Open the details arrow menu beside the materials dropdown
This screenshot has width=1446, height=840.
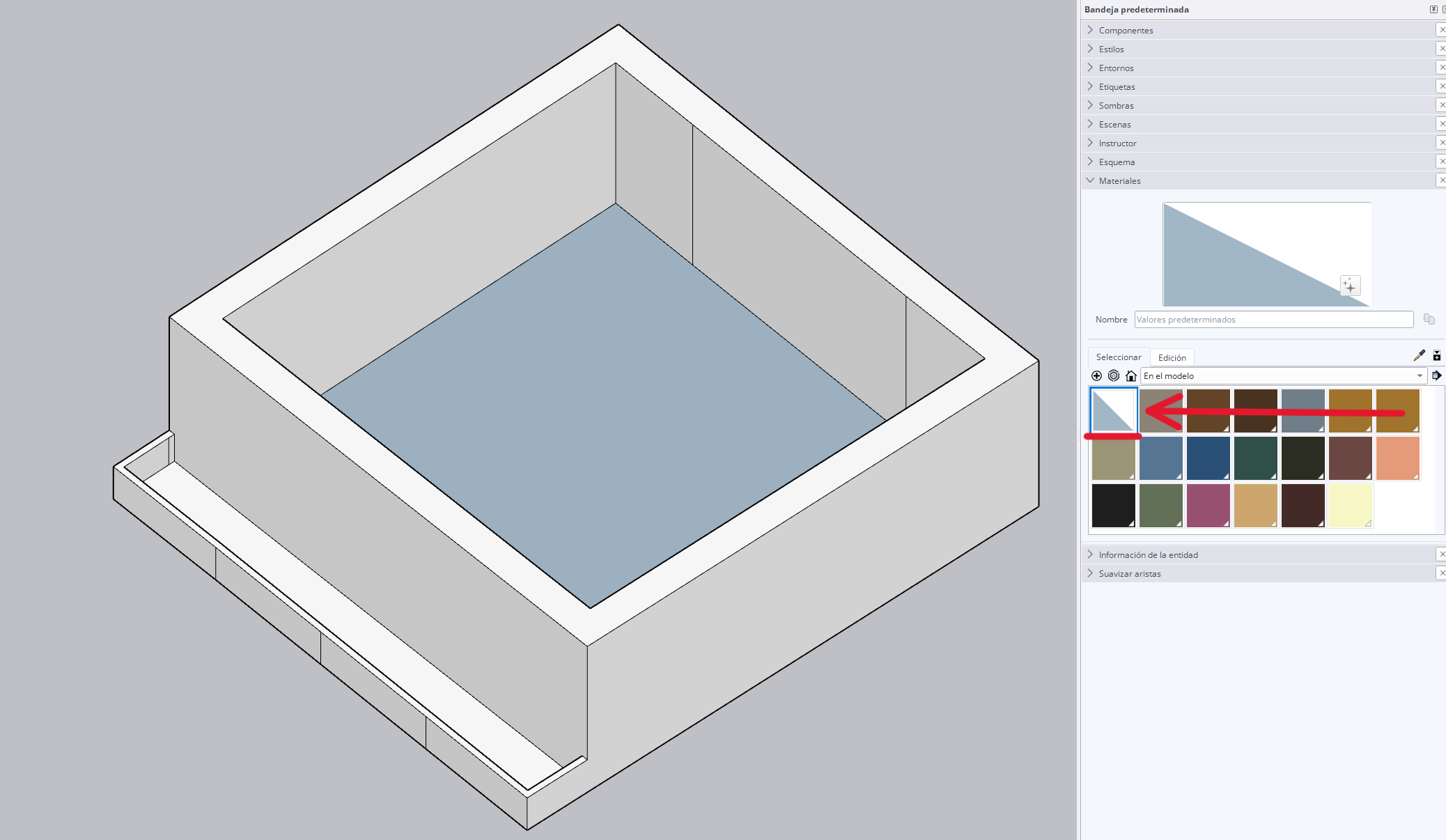tap(1437, 375)
